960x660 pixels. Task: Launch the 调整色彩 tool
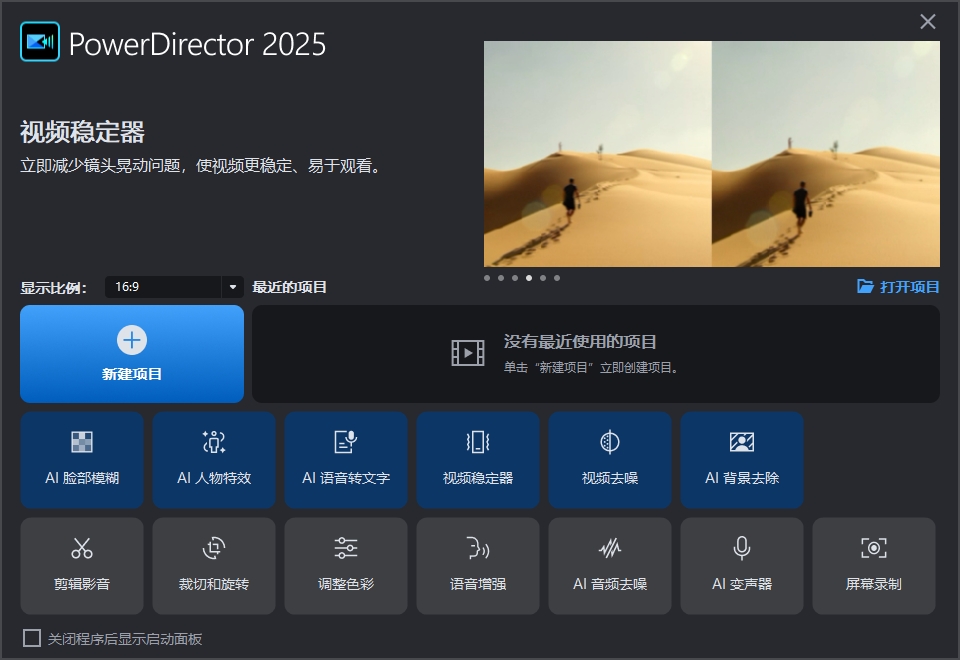[x=346, y=566]
